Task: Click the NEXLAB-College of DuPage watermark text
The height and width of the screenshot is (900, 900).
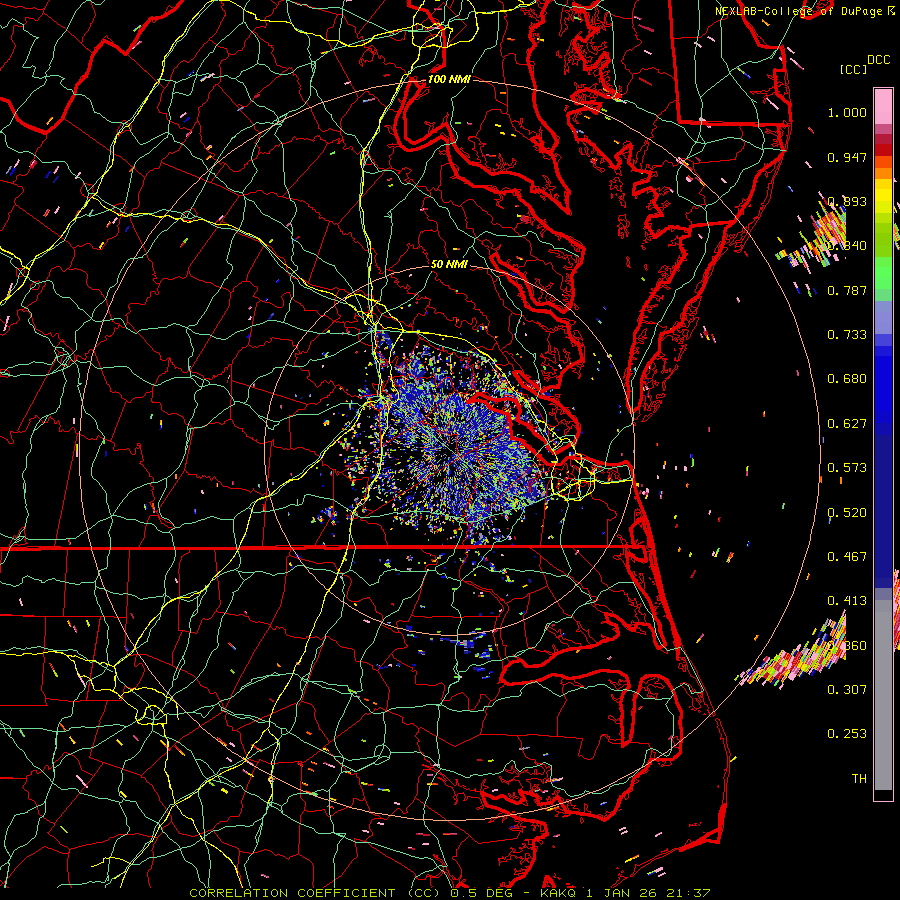Action: pyautogui.click(x=798, y=11)
